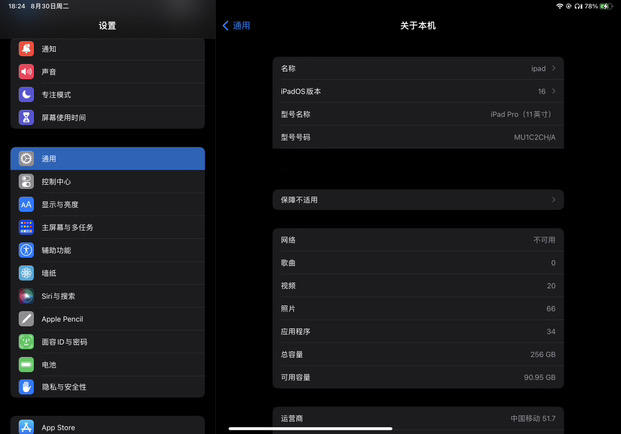Open Siri与搜索 settings
The width and height of the screenshot is (621, 434).
click(x=108, y=296)
